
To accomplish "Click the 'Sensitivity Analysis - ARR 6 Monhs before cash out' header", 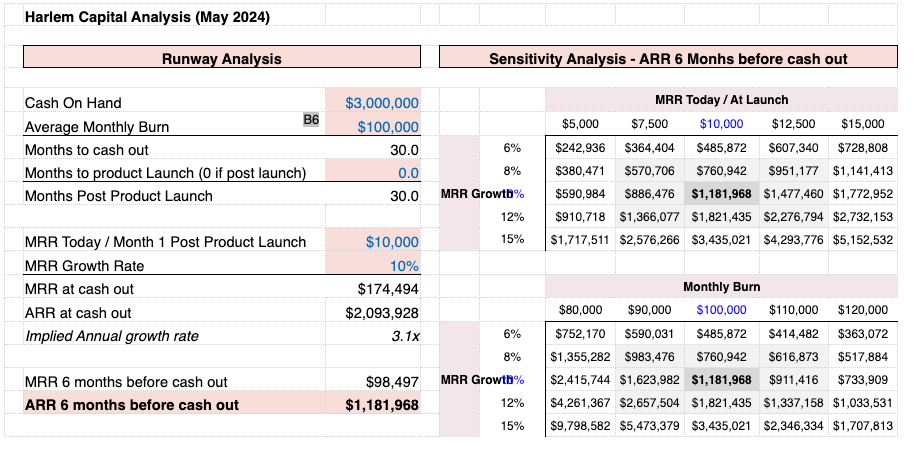I will [x=668, y=58].
